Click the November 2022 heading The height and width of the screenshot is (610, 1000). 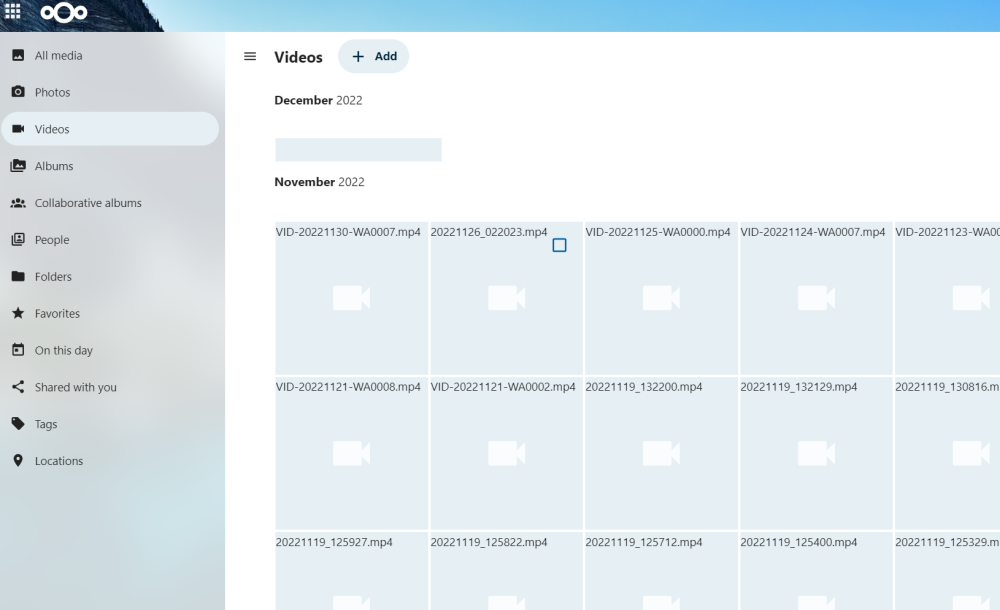pyautogui.click(x=320, y=182)
